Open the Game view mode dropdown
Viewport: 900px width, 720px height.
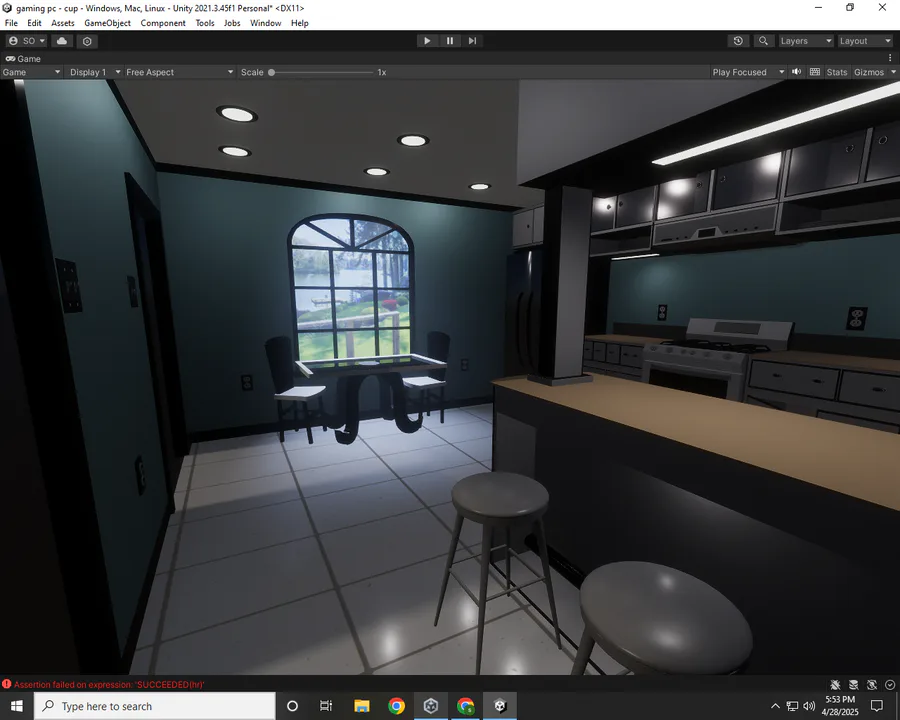click(x=31, y=72)
